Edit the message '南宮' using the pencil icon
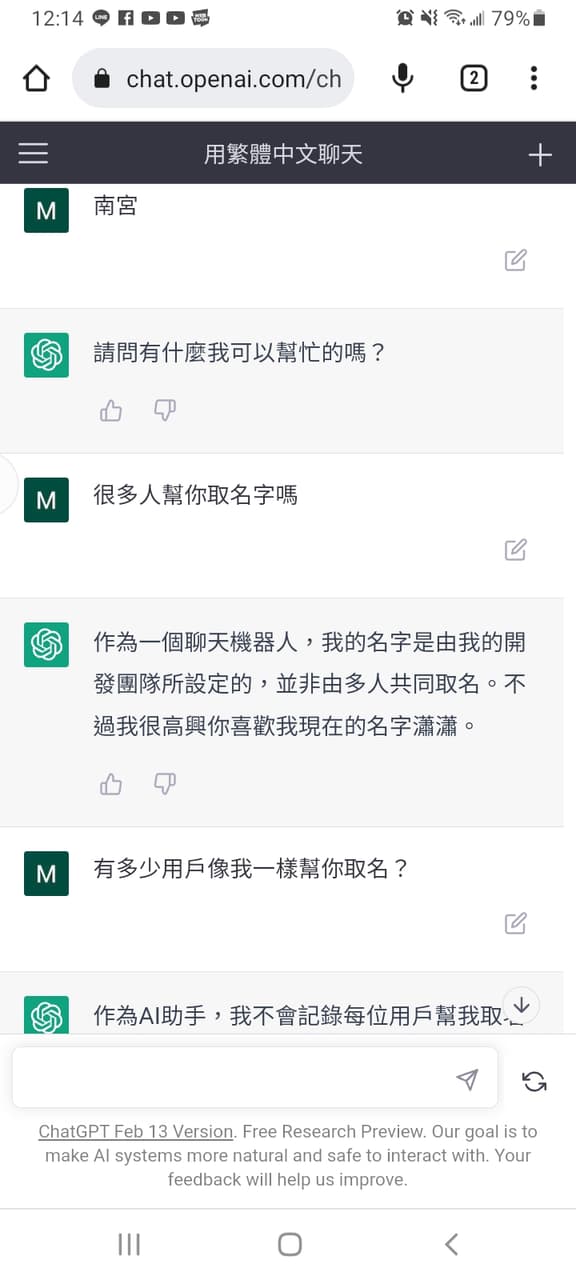576x1280 pixels. coord(515,260)
